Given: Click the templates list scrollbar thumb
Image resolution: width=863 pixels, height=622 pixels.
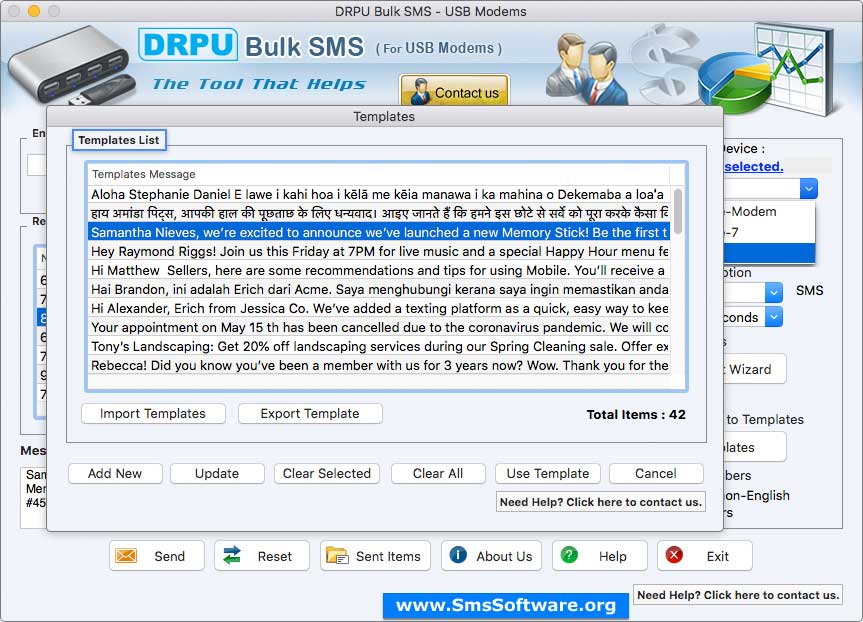Looking at the screenshot, I should click(x=678, y=211).
